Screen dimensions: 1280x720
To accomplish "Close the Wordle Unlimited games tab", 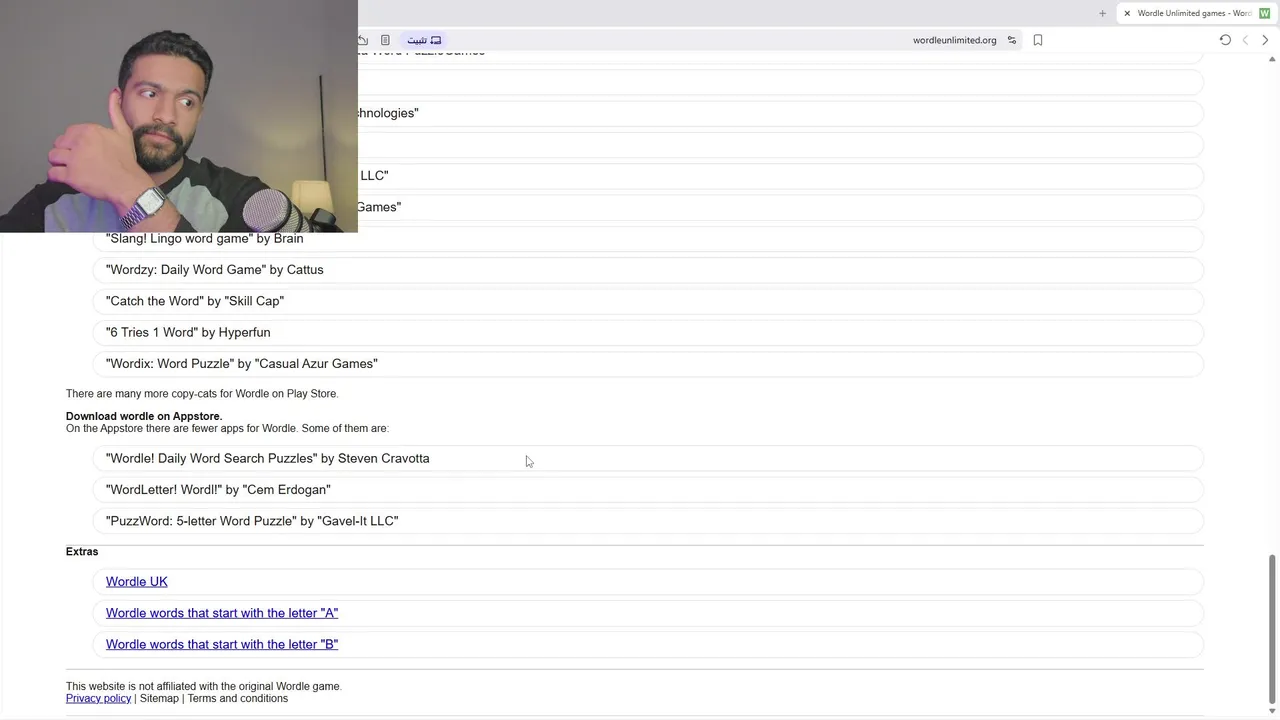I will (x=1127, y=13).
